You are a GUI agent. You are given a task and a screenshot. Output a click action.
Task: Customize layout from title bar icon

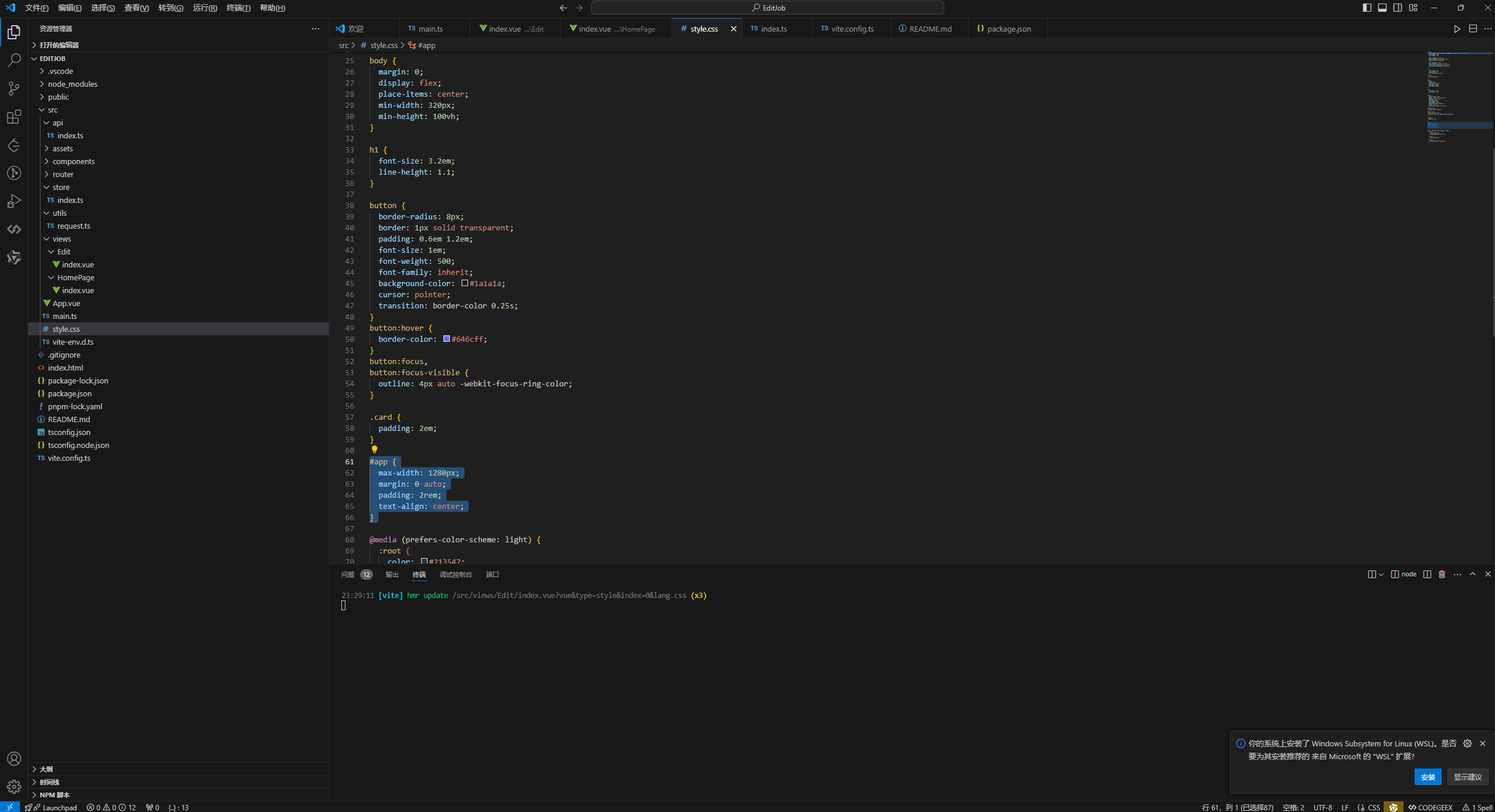click(x=1413, y=8)
